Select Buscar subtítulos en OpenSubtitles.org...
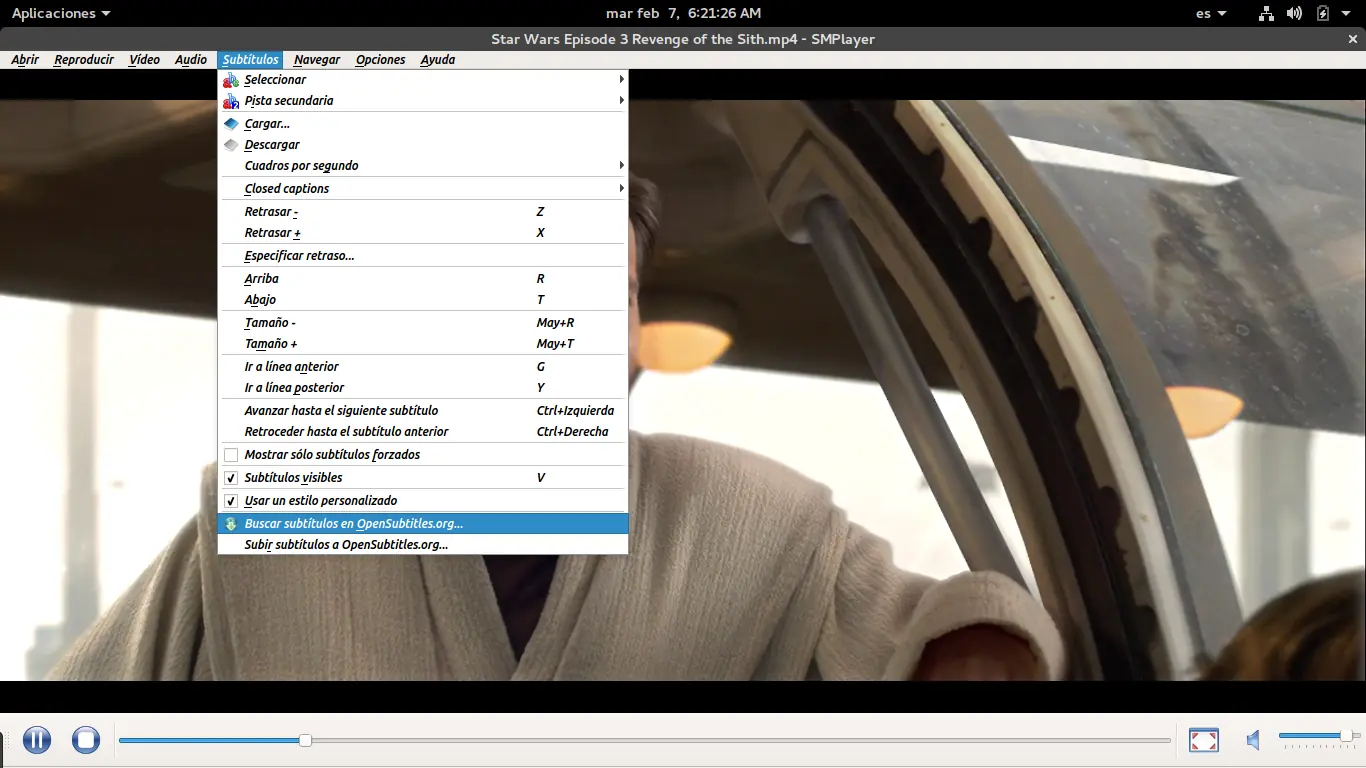This screenshot has height=768, width=1366. [423, 524]
